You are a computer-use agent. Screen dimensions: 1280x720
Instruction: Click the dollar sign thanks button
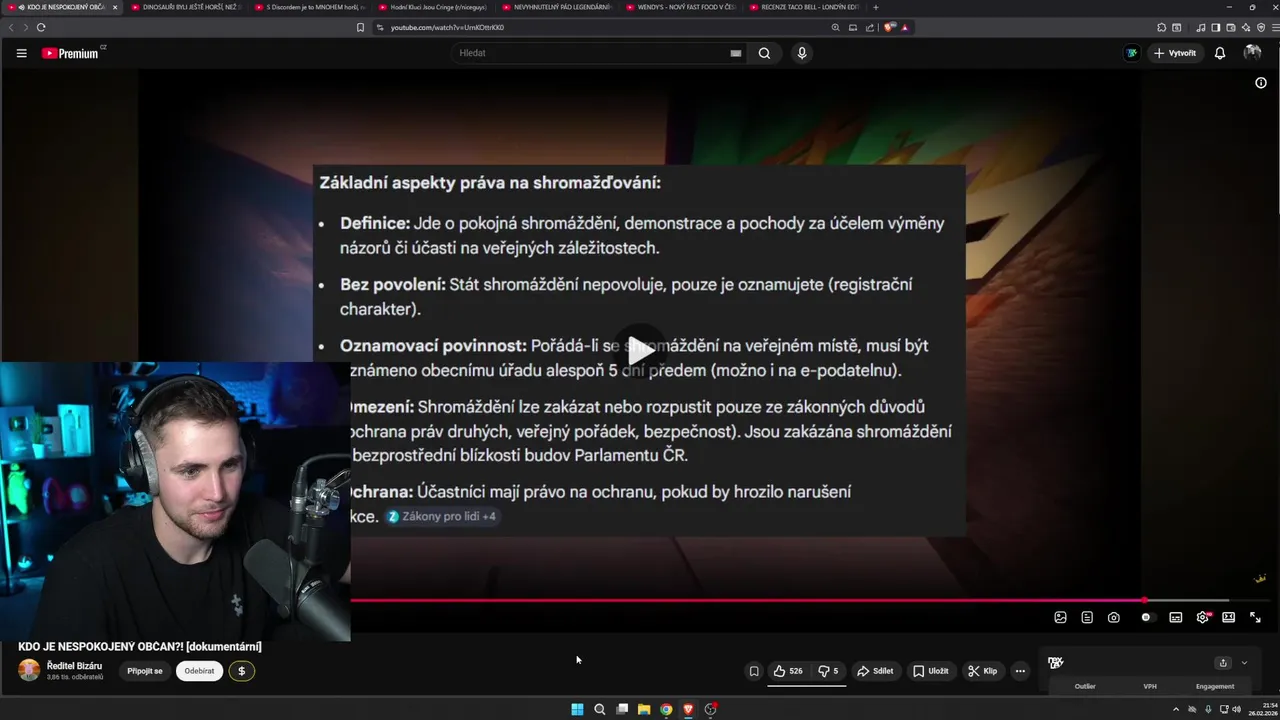click(x=241, y=671)
